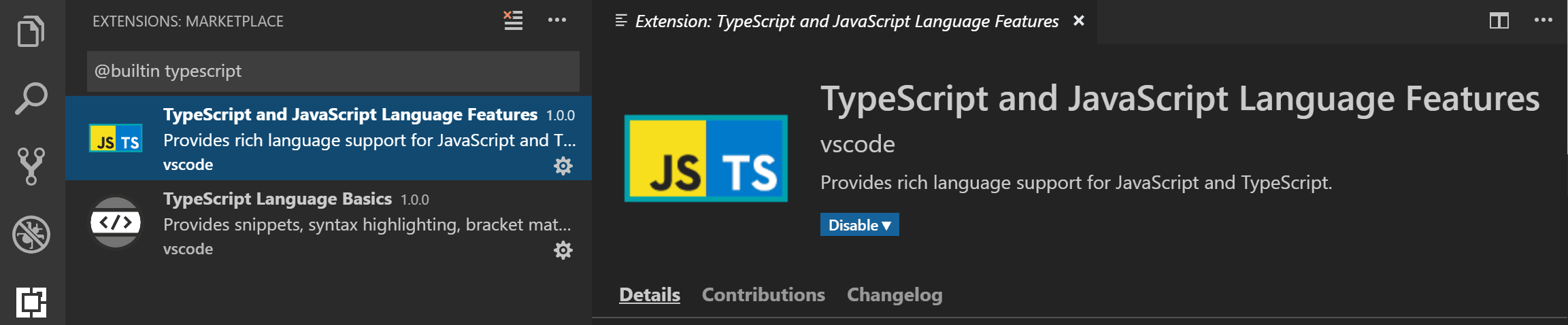The height and width of the screenshot is (325, 1568).
Task: Open the Source Control view
Action: [31, 167]
